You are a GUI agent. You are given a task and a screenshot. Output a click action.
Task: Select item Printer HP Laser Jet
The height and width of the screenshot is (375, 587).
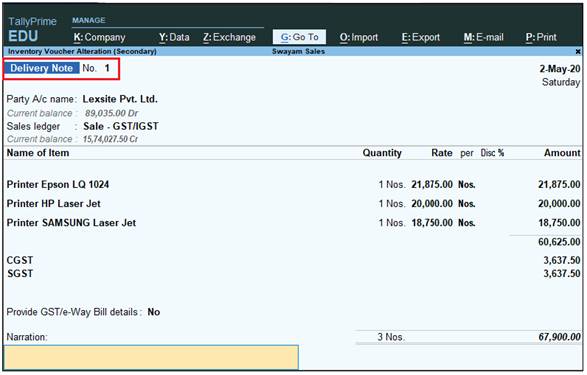(x=54, y=204)
